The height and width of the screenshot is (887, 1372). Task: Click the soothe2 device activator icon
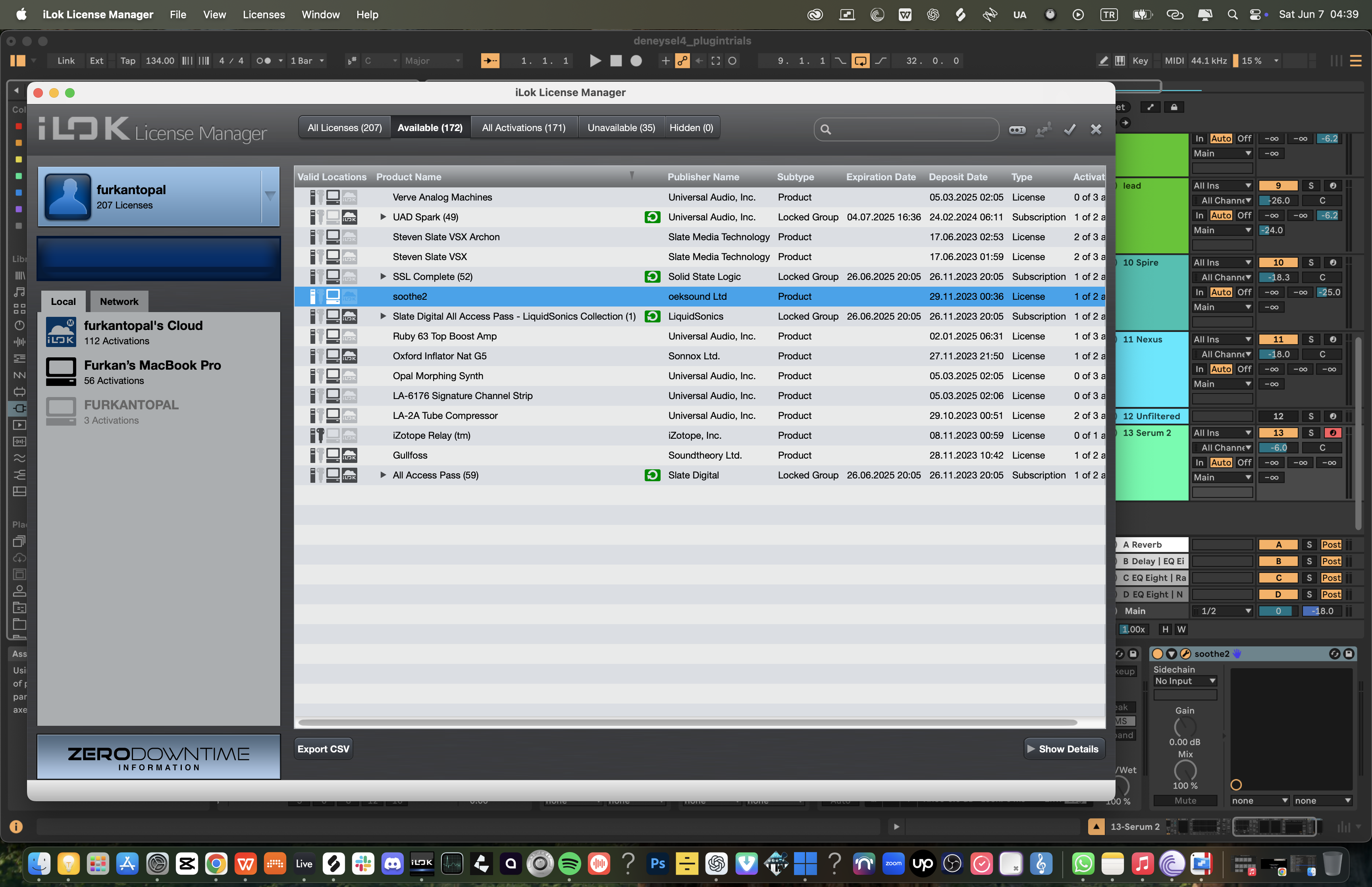tap(1157, 654)
